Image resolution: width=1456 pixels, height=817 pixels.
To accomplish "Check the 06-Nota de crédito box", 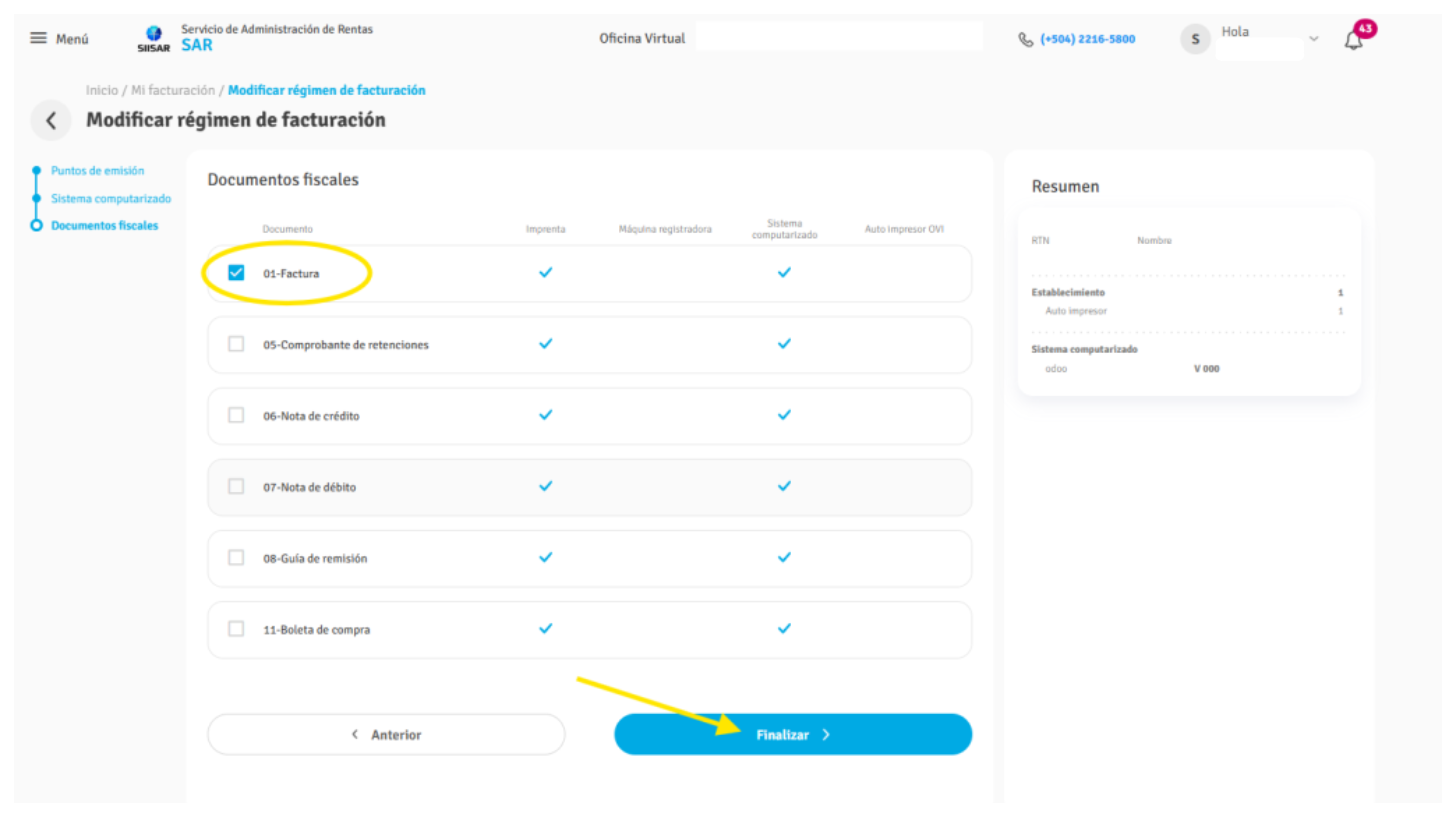I will point(236,415).
